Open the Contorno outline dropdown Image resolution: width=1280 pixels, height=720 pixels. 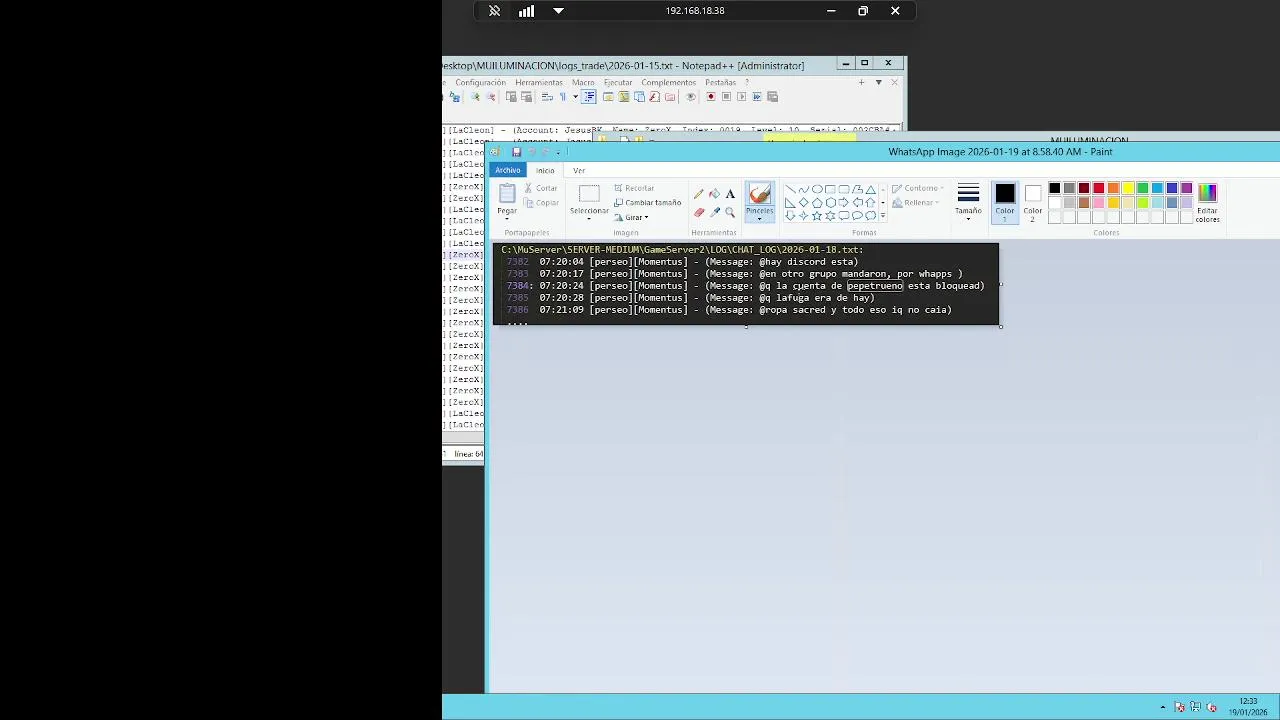click(x=916, y=188)
